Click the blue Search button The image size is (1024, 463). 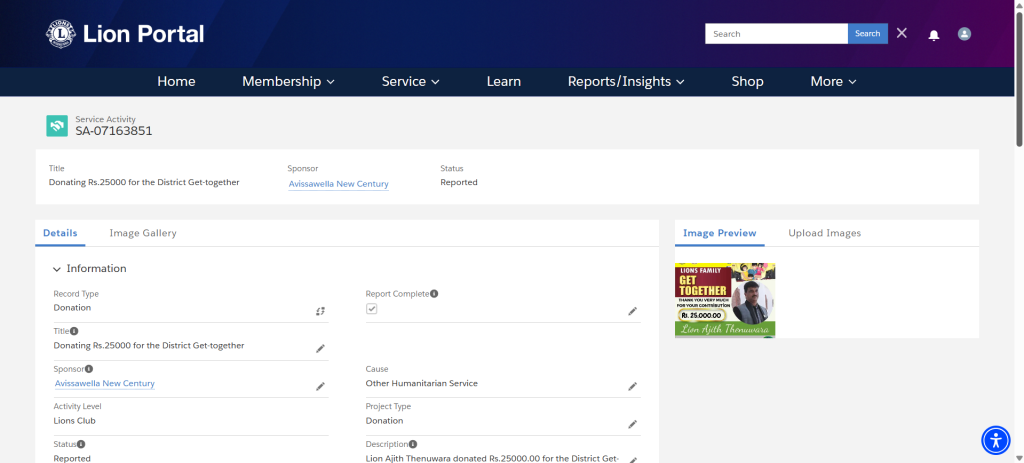pos(868,34)
